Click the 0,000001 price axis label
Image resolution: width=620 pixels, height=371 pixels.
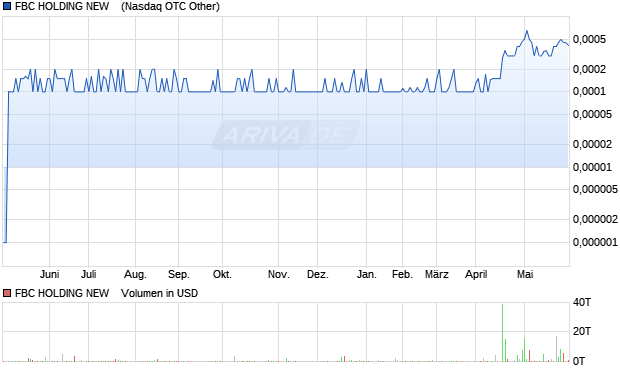[595, 242]
